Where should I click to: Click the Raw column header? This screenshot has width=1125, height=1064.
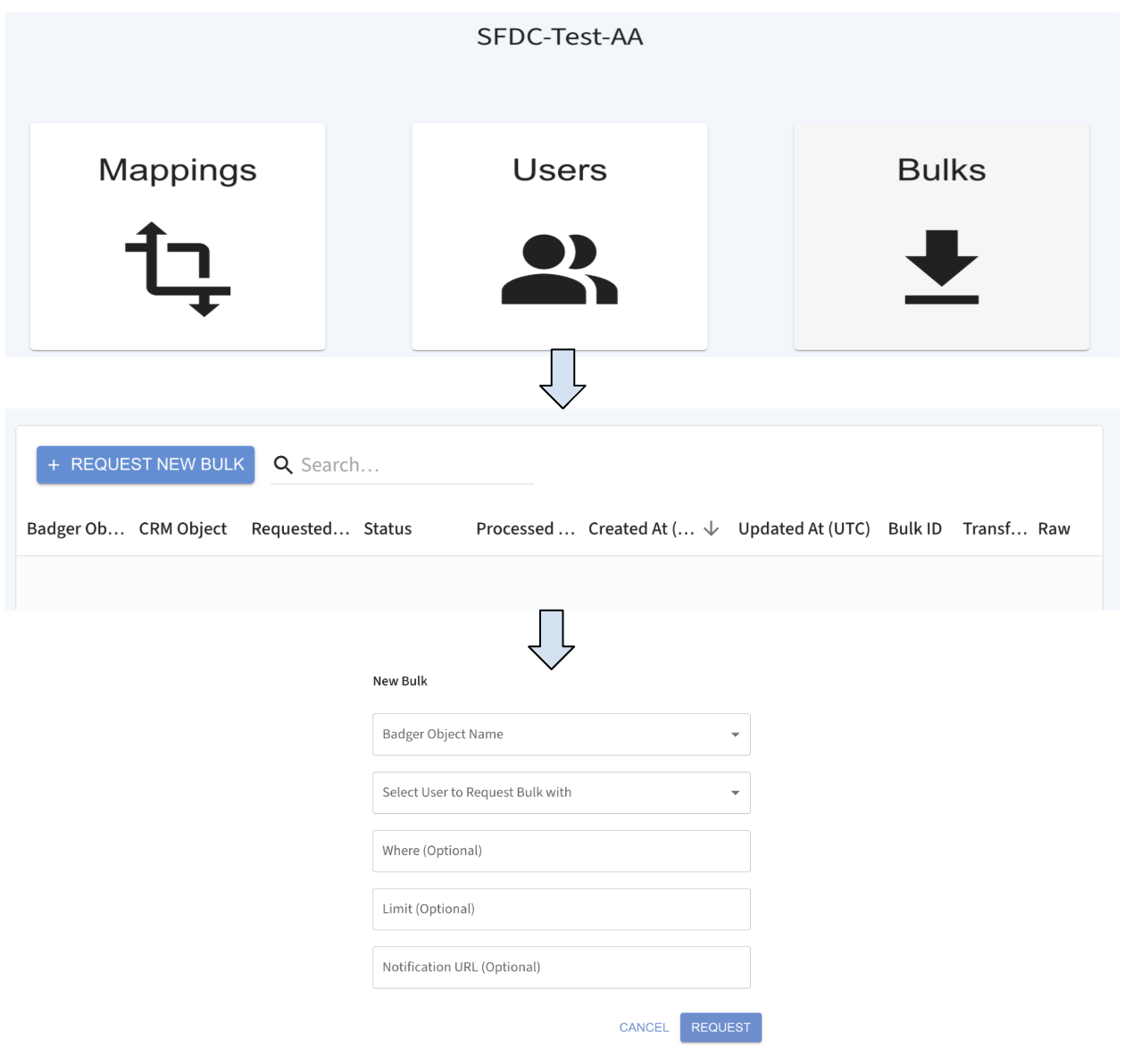[1054, 528]
